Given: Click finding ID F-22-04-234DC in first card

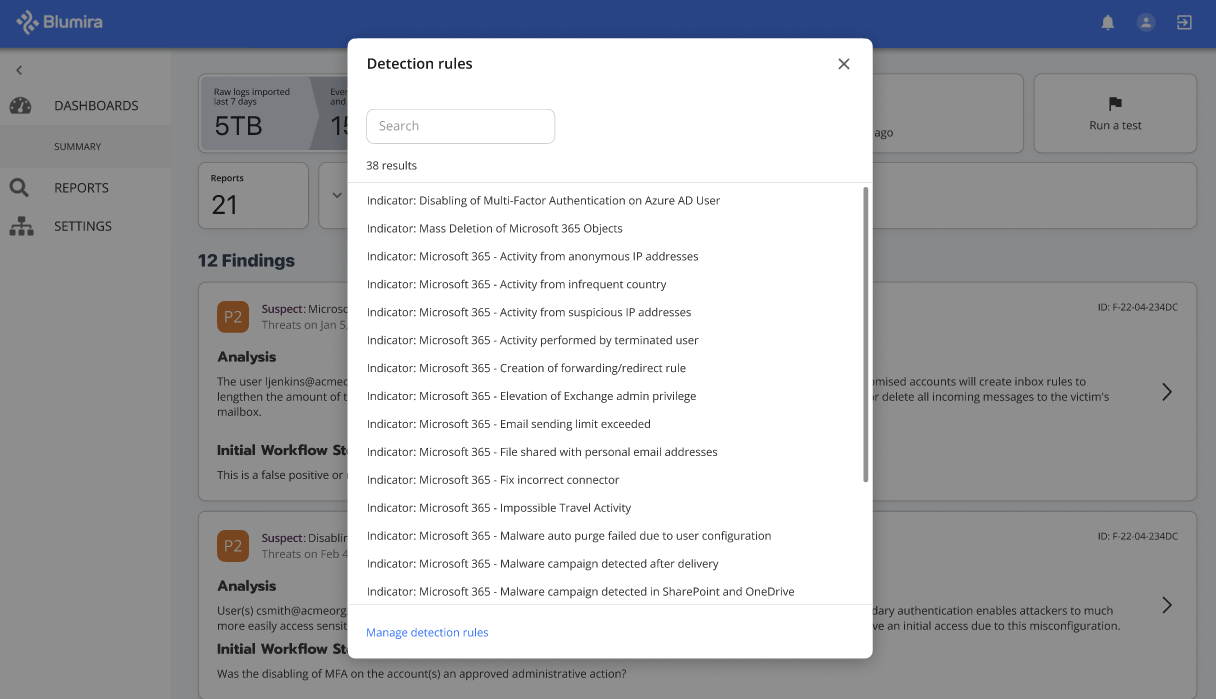Looking at the screenshot, I should pyautogui.click(x=1138, y=307).
